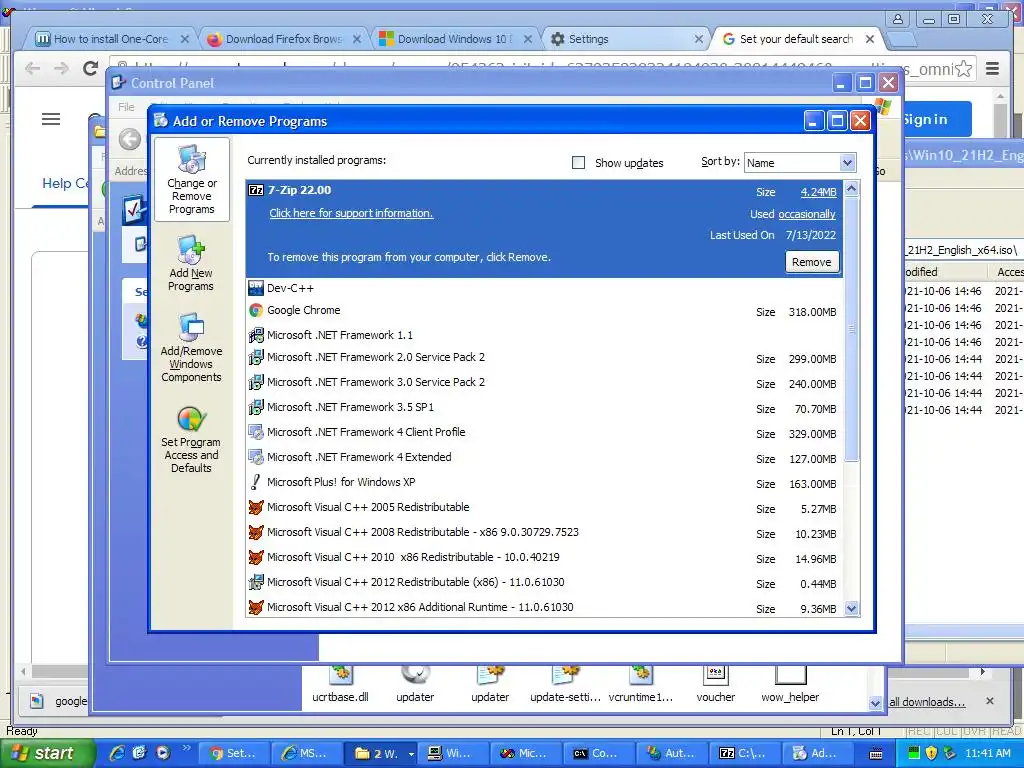This screenshot has width=1024, height=768.
Task: Bookmark this page with Chrome's star icon
Action: click(x=963, y=69)
